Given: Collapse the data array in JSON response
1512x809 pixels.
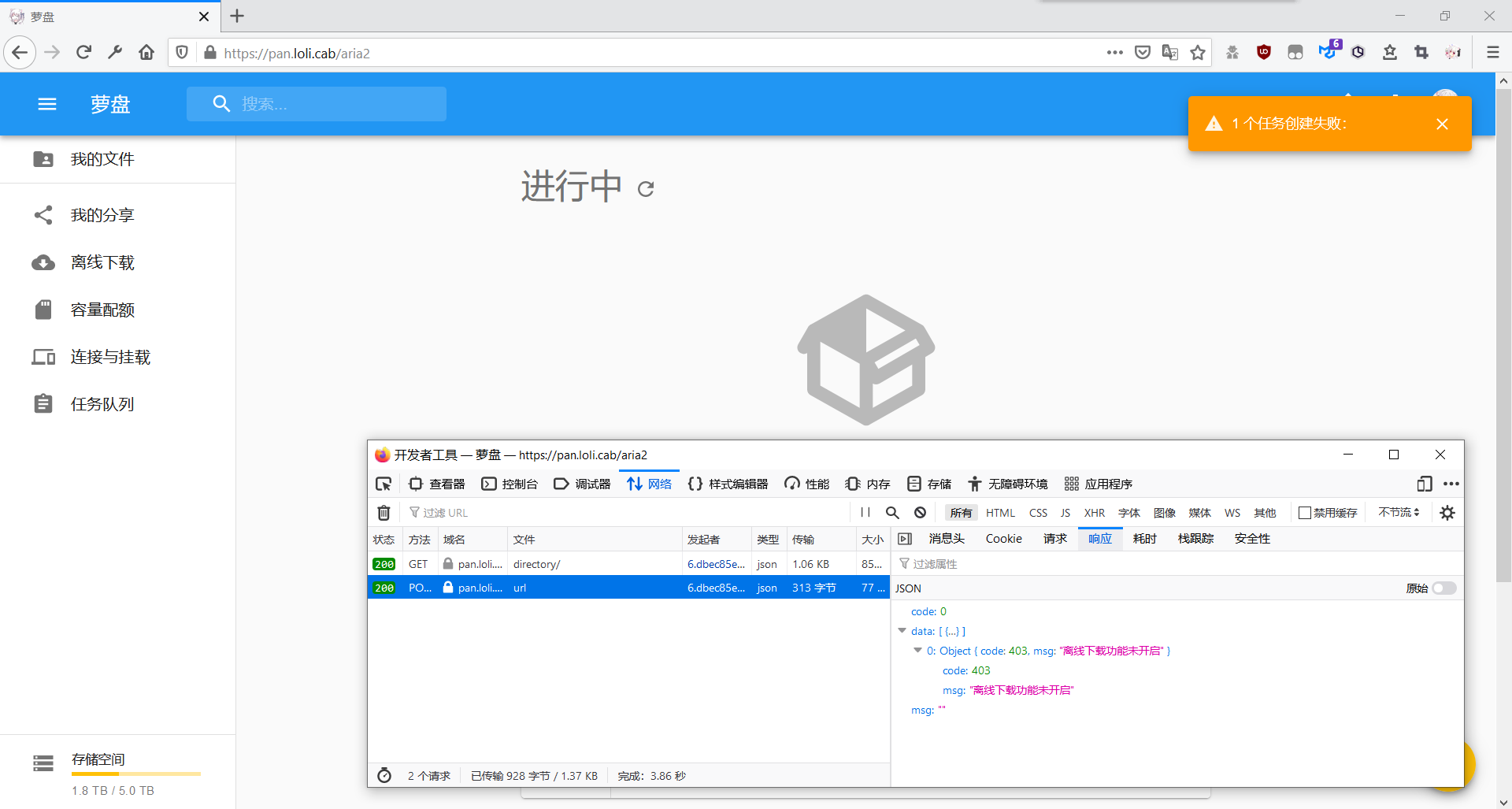Looking at the screenshot, I should tap(902, 631).
